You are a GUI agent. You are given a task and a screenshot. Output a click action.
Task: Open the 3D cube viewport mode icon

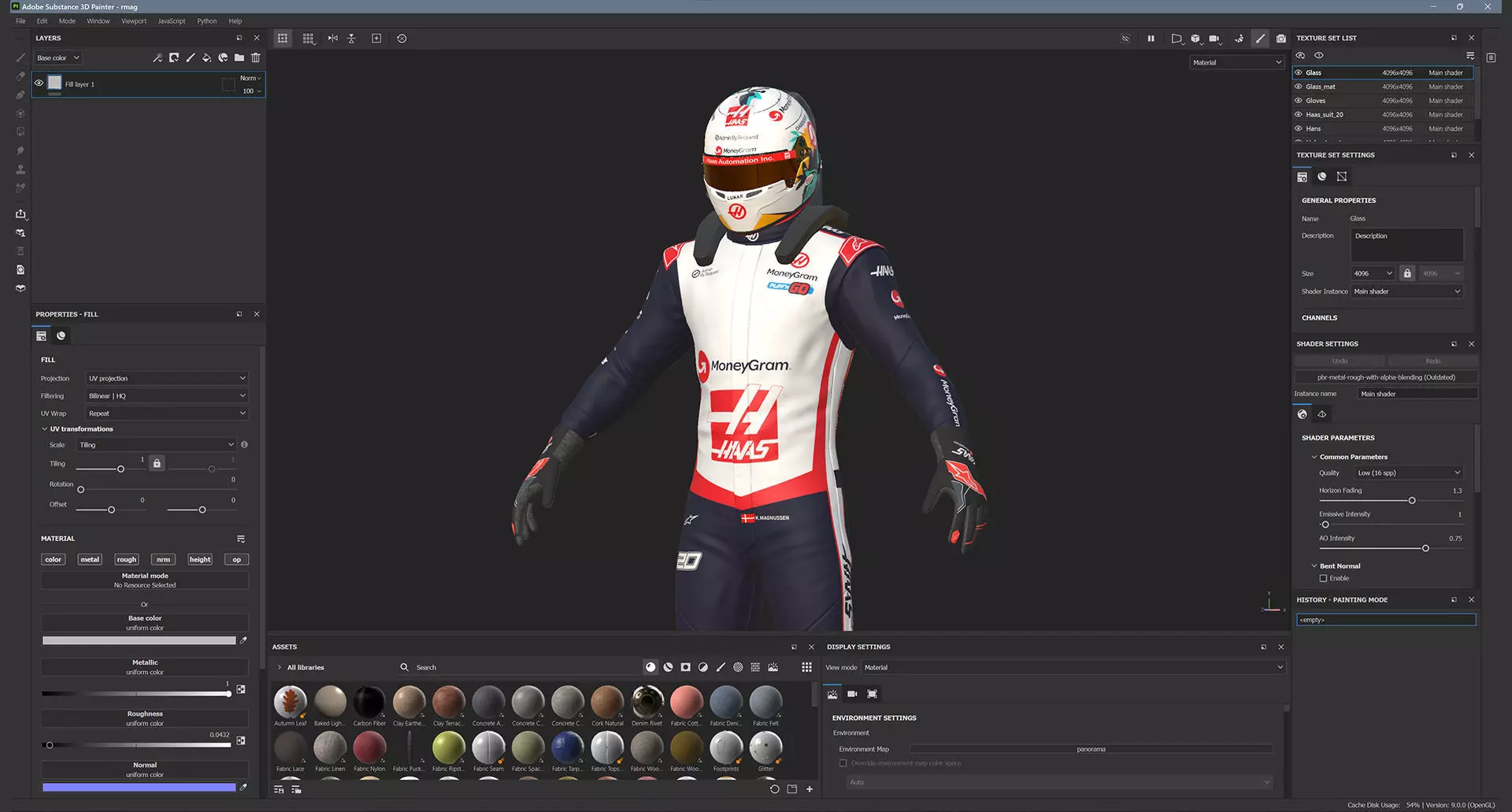[1195, 38]
